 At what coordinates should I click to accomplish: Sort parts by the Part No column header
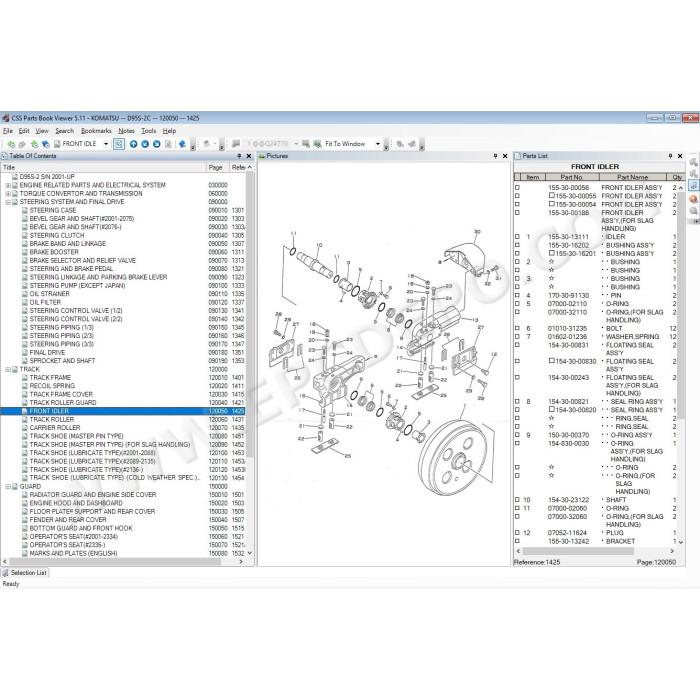(571, 177)
